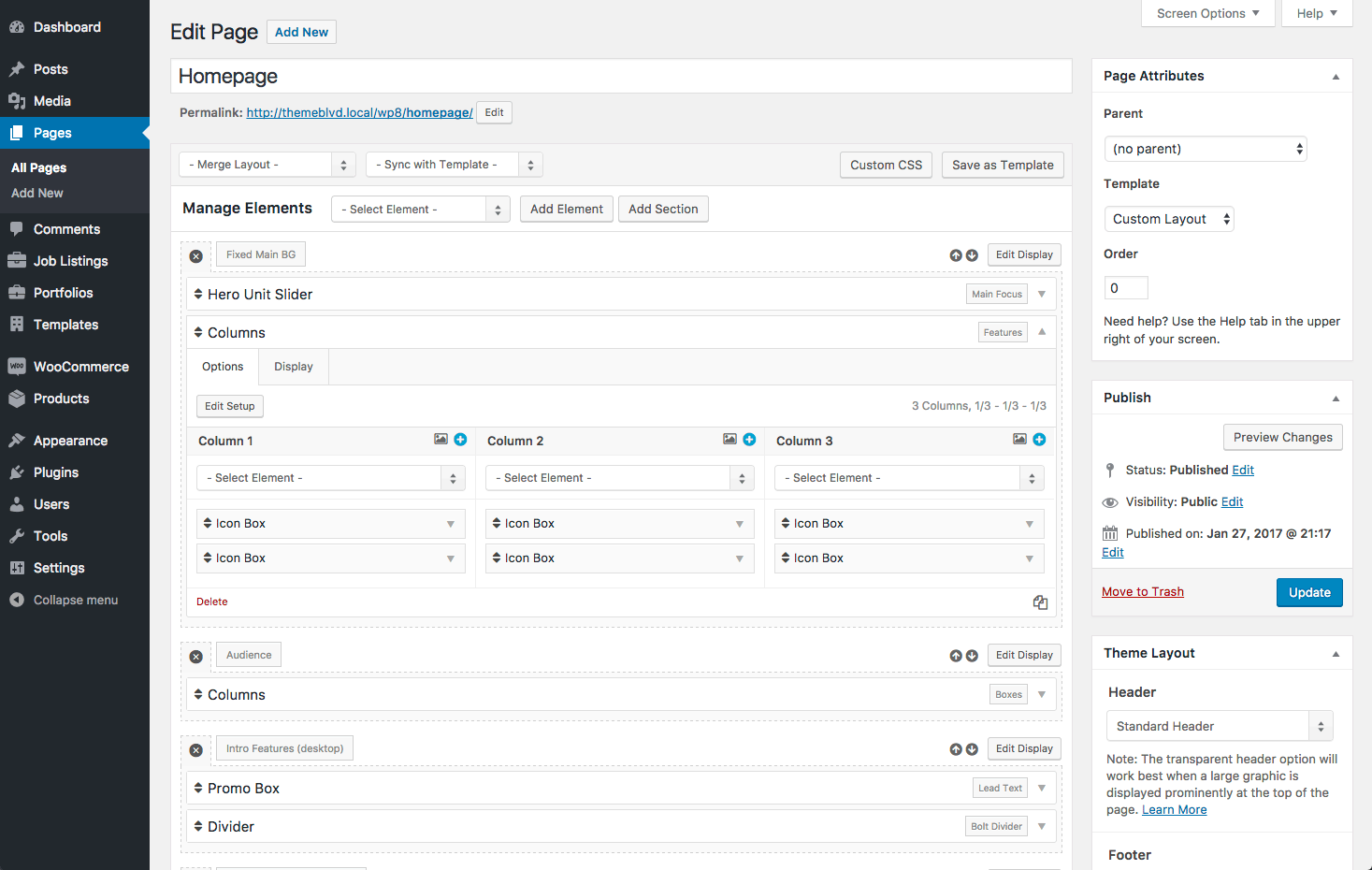The image size is (1372, 870).
Task: Click Custom CSS button
Action: 886,165
